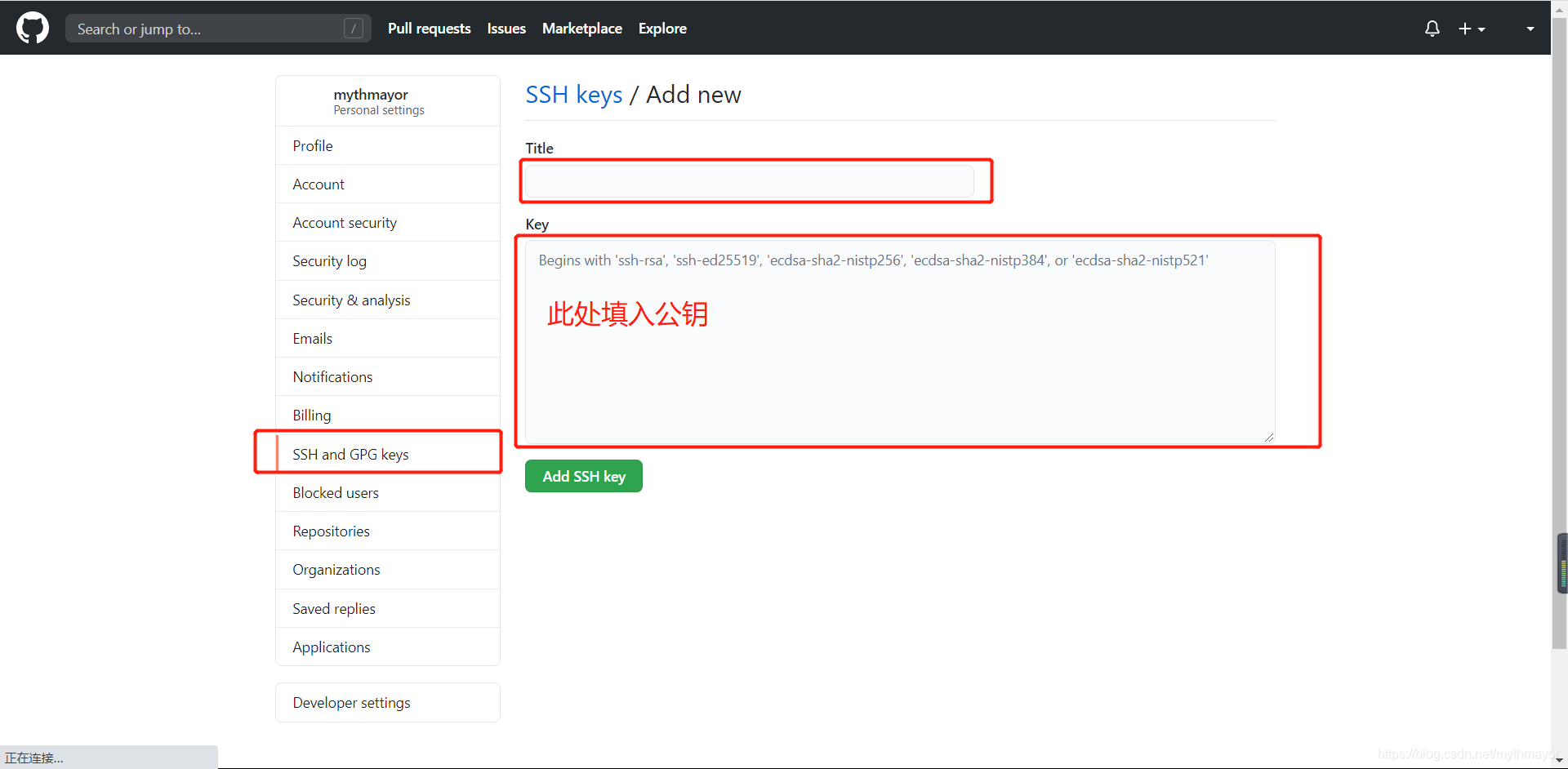Screen dimensions: 1568x769
Task: Click the SSH keys breadcrumb link
Action: (x=573, y=95)
